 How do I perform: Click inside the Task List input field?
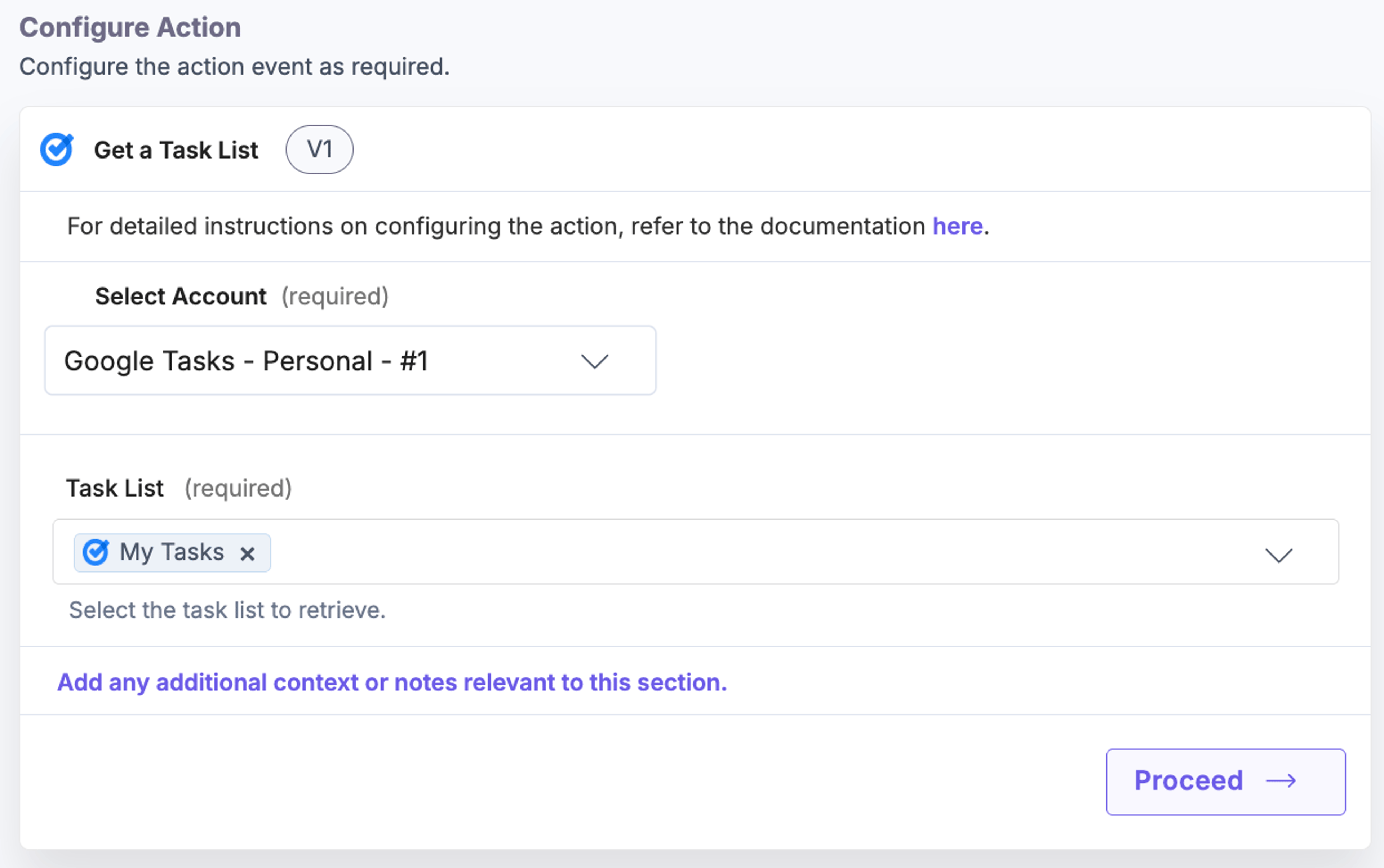tap(696, 552)
